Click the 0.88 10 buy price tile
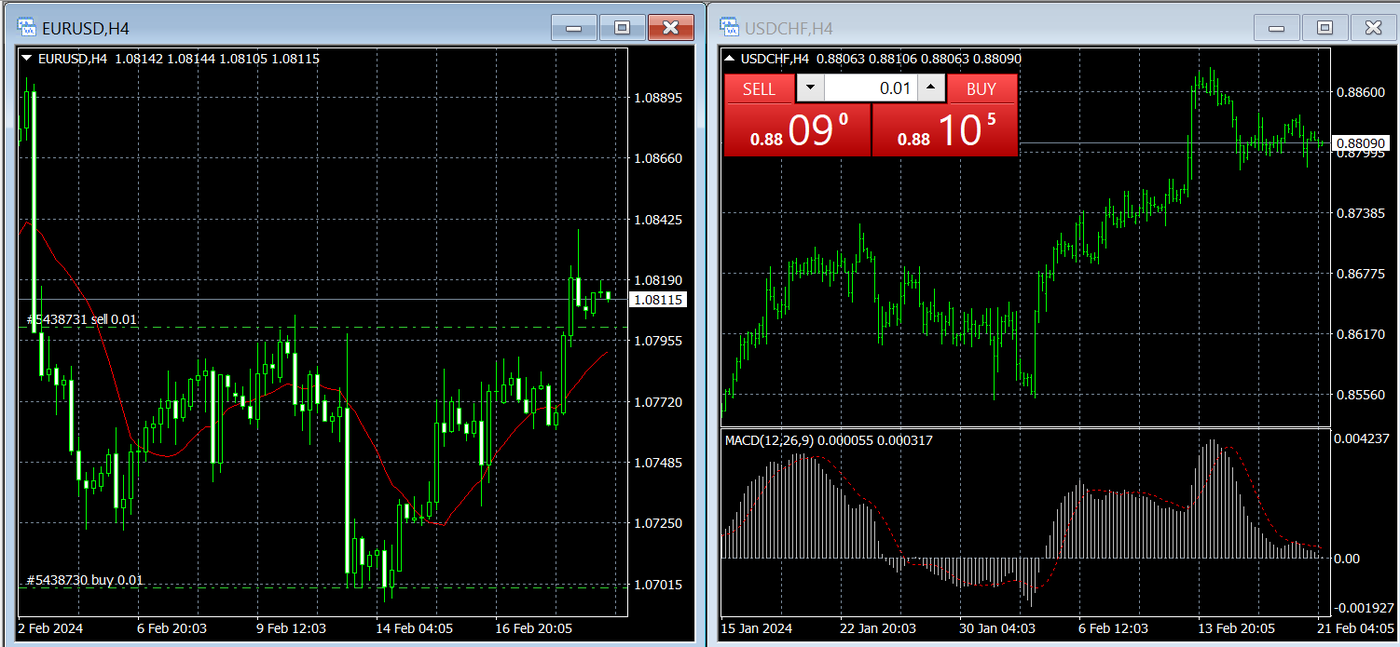Viewport: 1400px width, 647px height. point(945,130)
